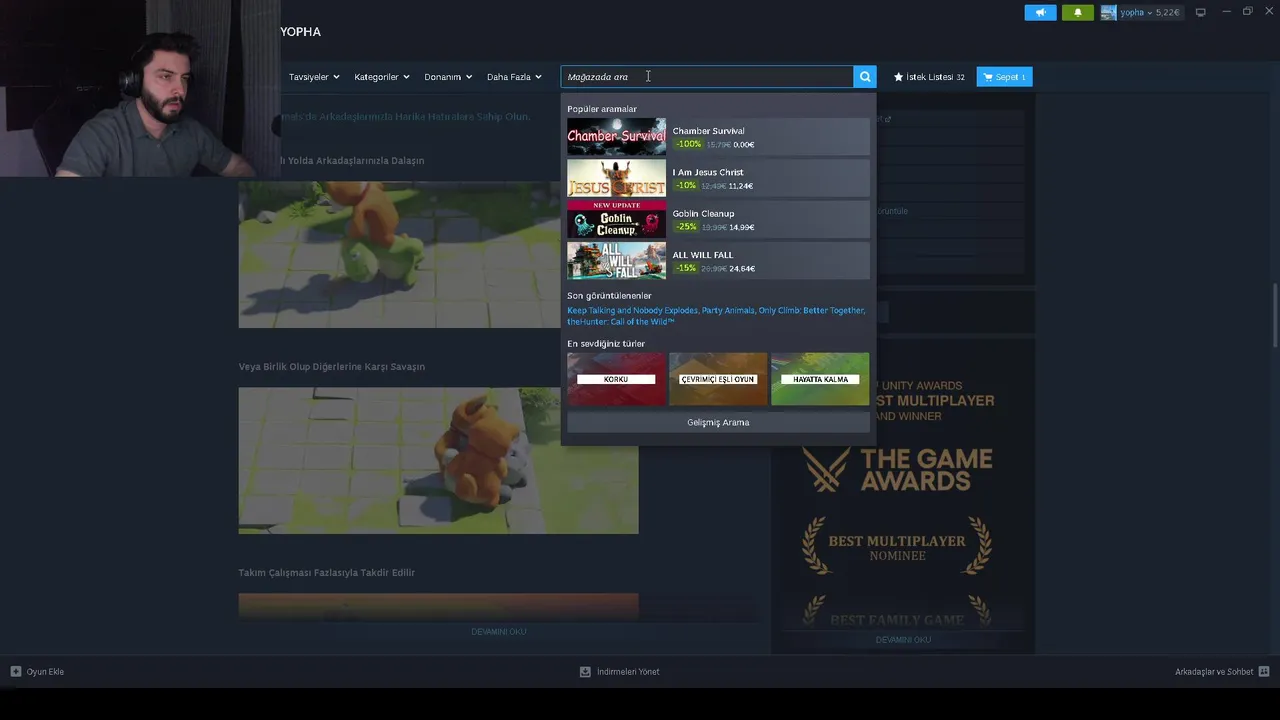The image size is (1280, 720).
Task: Expand the Kategoriler dropdown menu
Action: click(381, 77)
